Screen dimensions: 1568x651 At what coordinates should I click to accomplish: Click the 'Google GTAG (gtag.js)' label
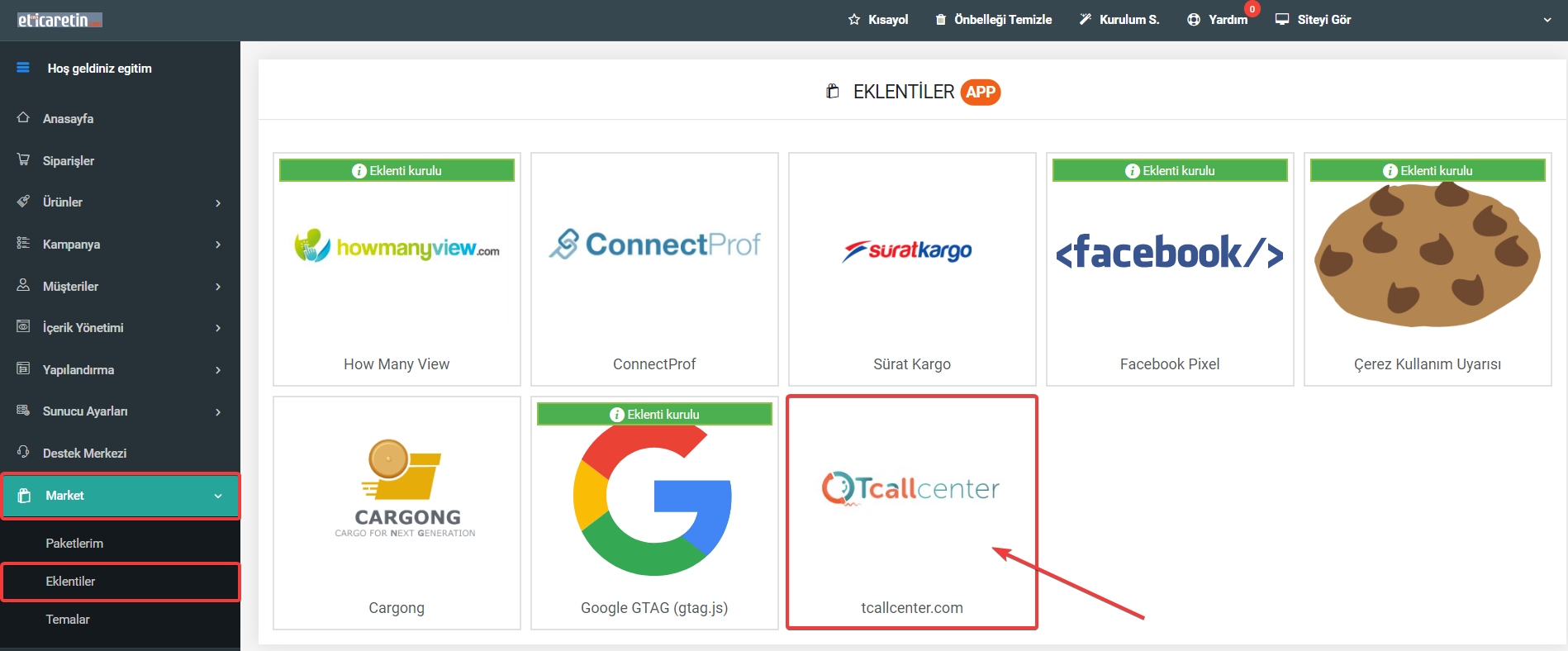tap(654, 607)
